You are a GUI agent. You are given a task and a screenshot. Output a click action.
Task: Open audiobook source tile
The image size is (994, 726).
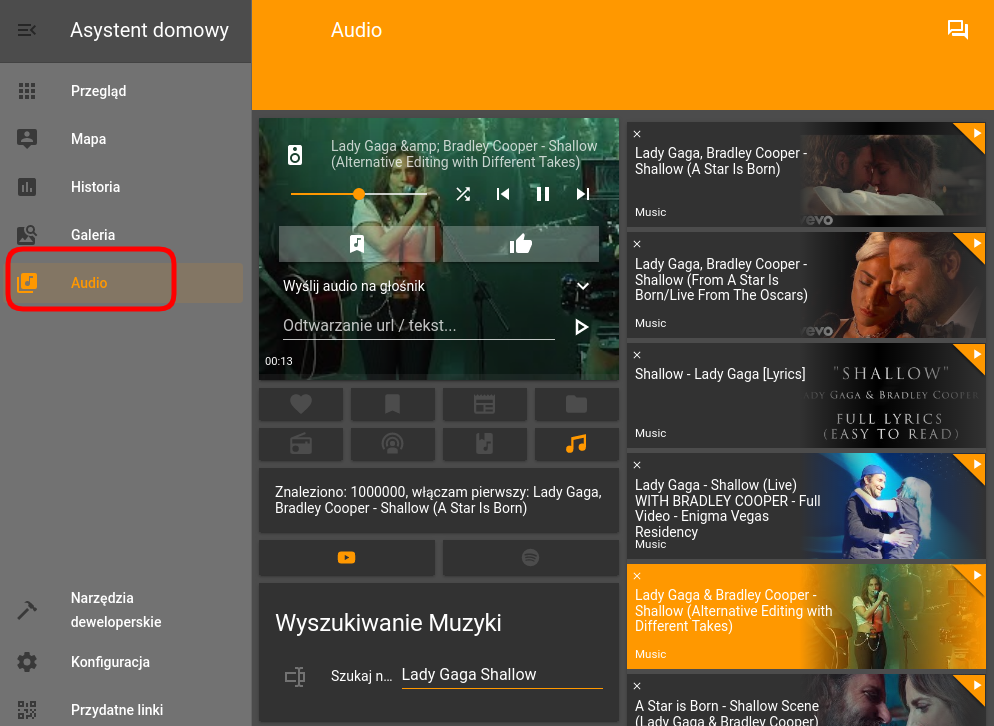(485, 443)
